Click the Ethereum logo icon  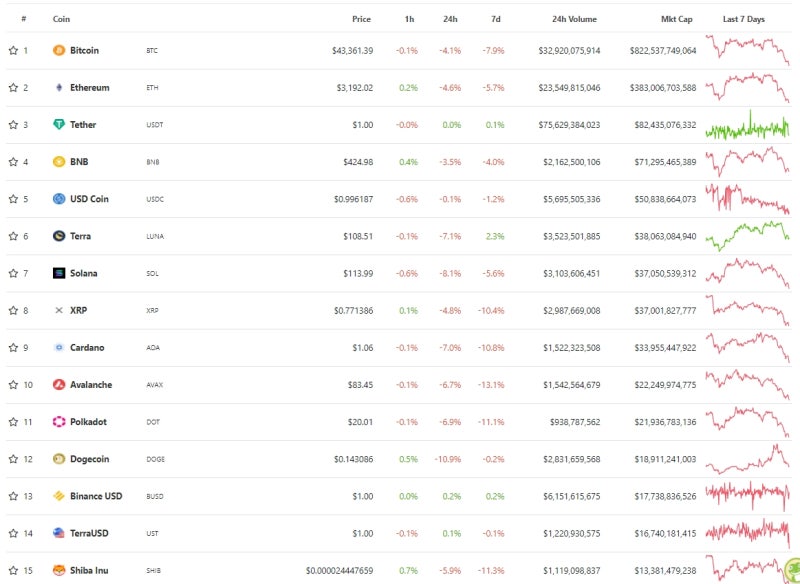click(x=59, y=88)
